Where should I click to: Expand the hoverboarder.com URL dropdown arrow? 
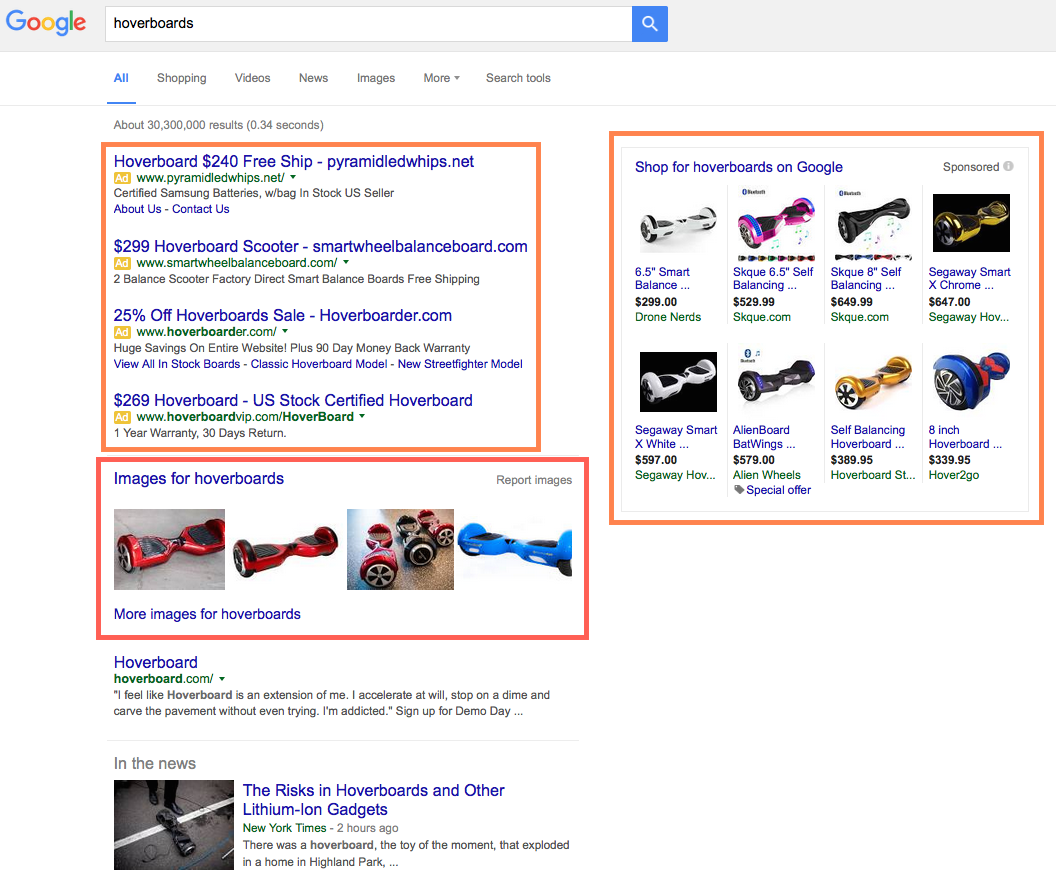pos(285,331)
